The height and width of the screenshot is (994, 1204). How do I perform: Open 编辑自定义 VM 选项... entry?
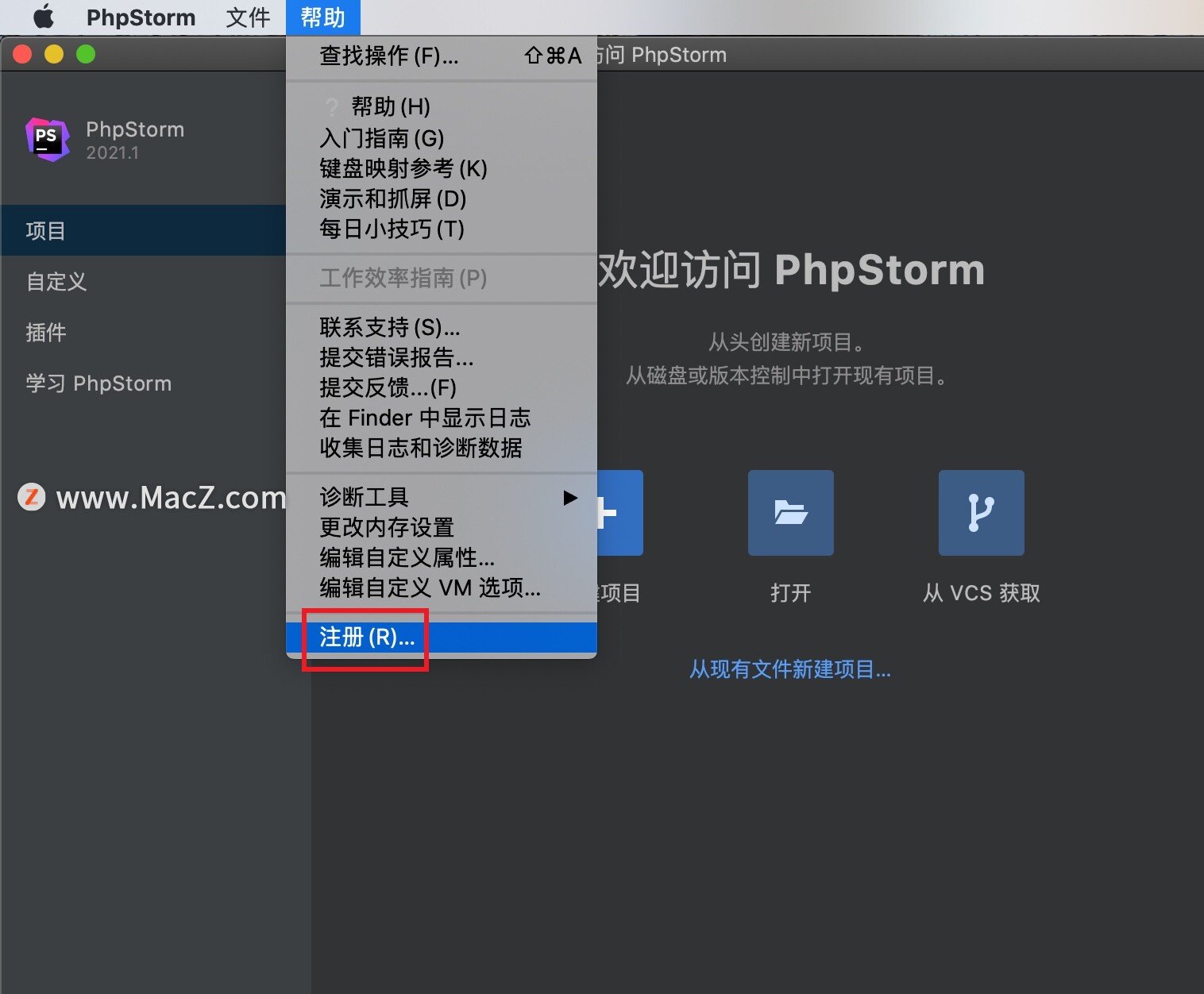[x=442, y=588]
